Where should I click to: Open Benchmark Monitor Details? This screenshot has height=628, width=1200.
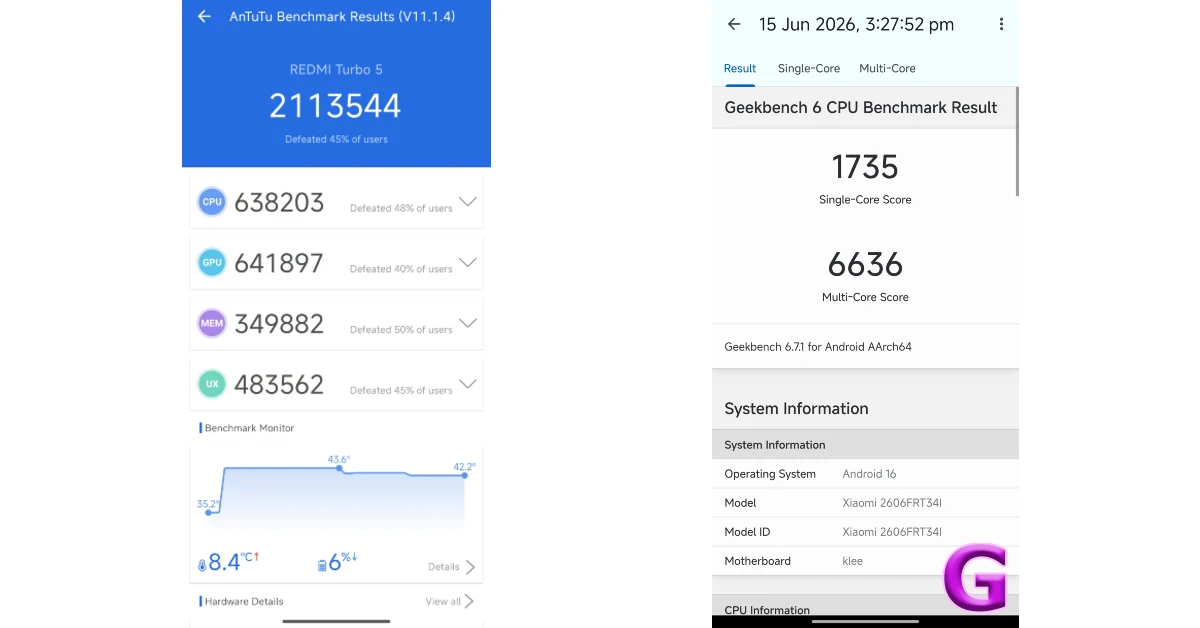[452, 567]
